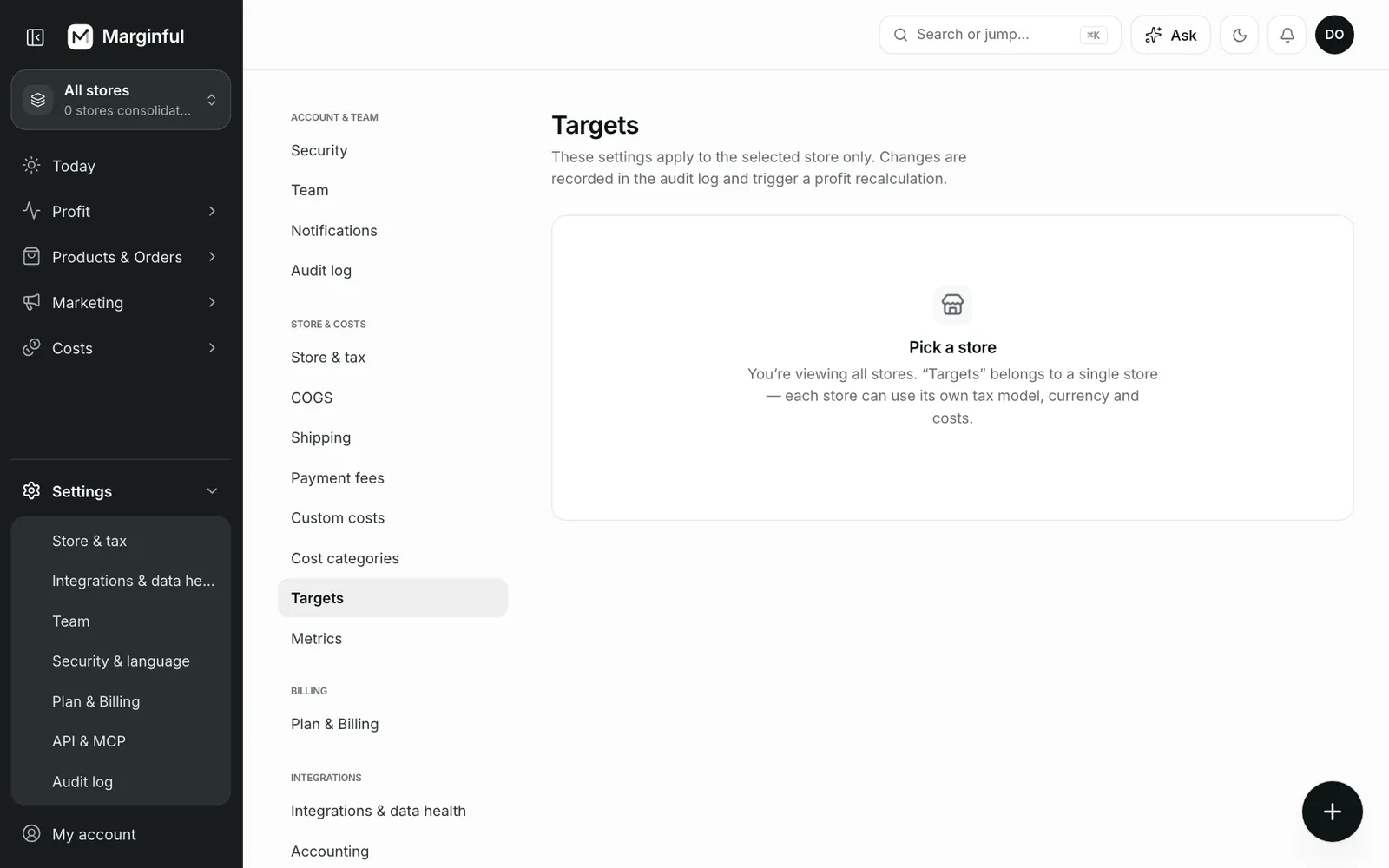The image size is (1389, 868).
Task: Open Security in Account & Team settings
Action: [392, 150]
